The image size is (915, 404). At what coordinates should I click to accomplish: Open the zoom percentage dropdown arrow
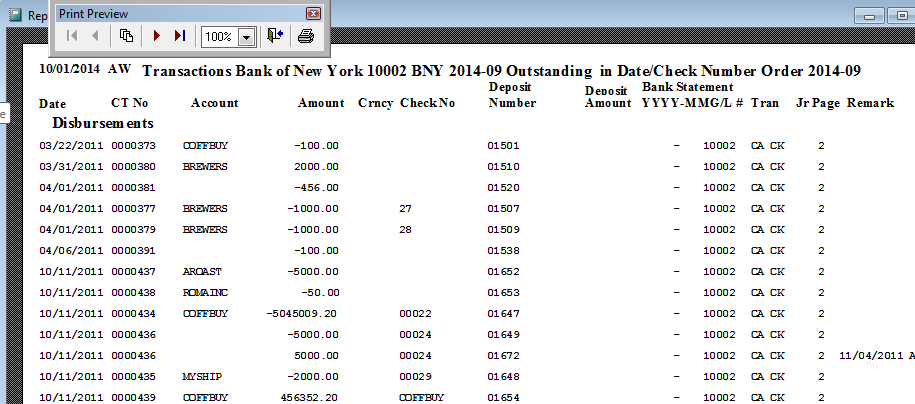pyautogui.click(x=247, y=37)
